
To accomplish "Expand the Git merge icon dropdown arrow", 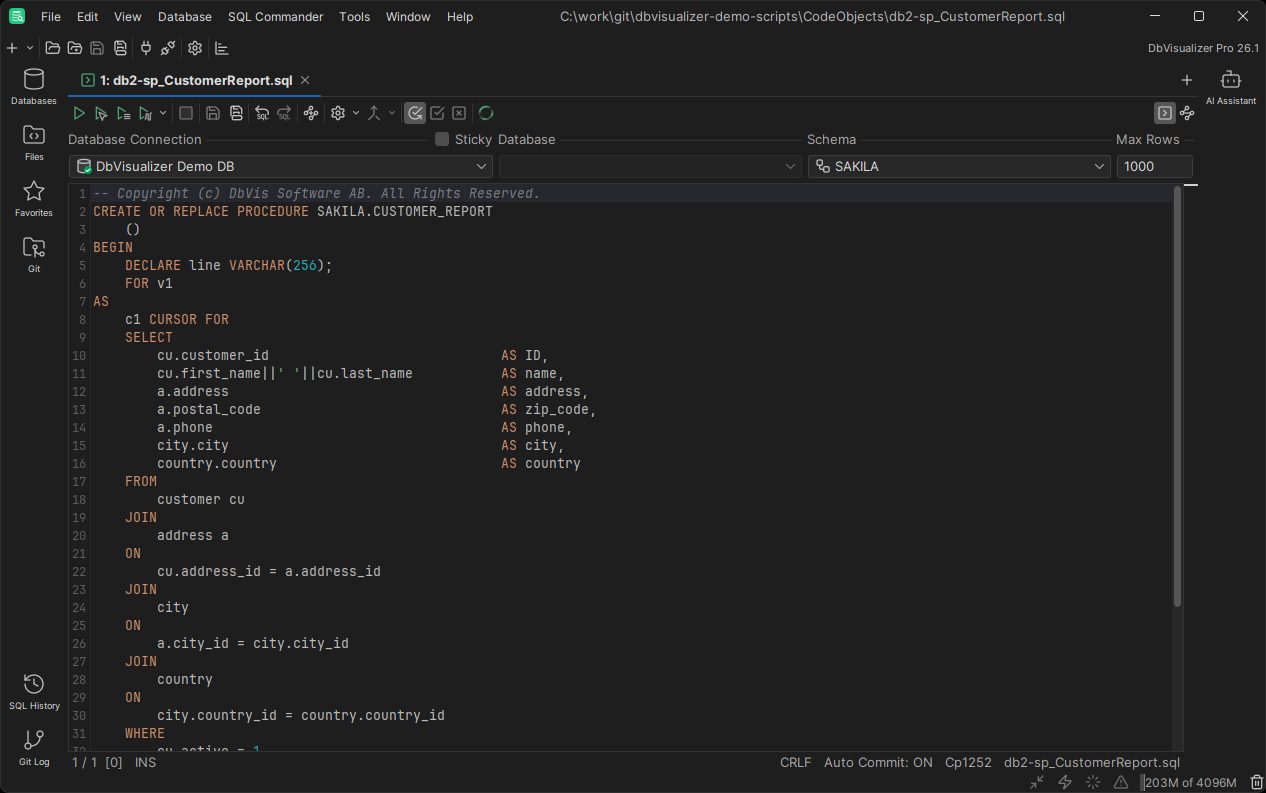I will point(392,113).
